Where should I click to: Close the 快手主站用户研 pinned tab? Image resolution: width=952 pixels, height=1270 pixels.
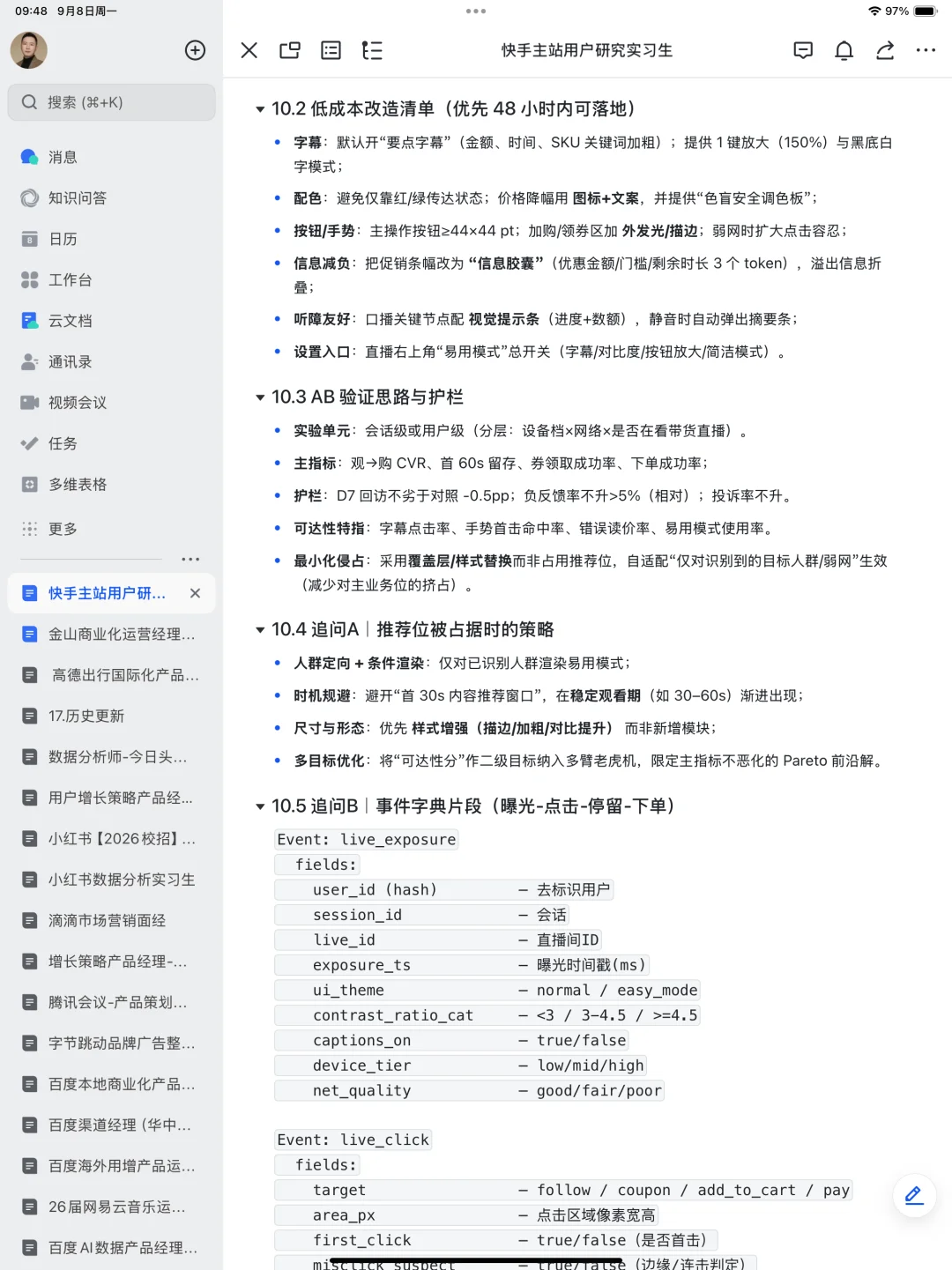[x=195, y=593]
